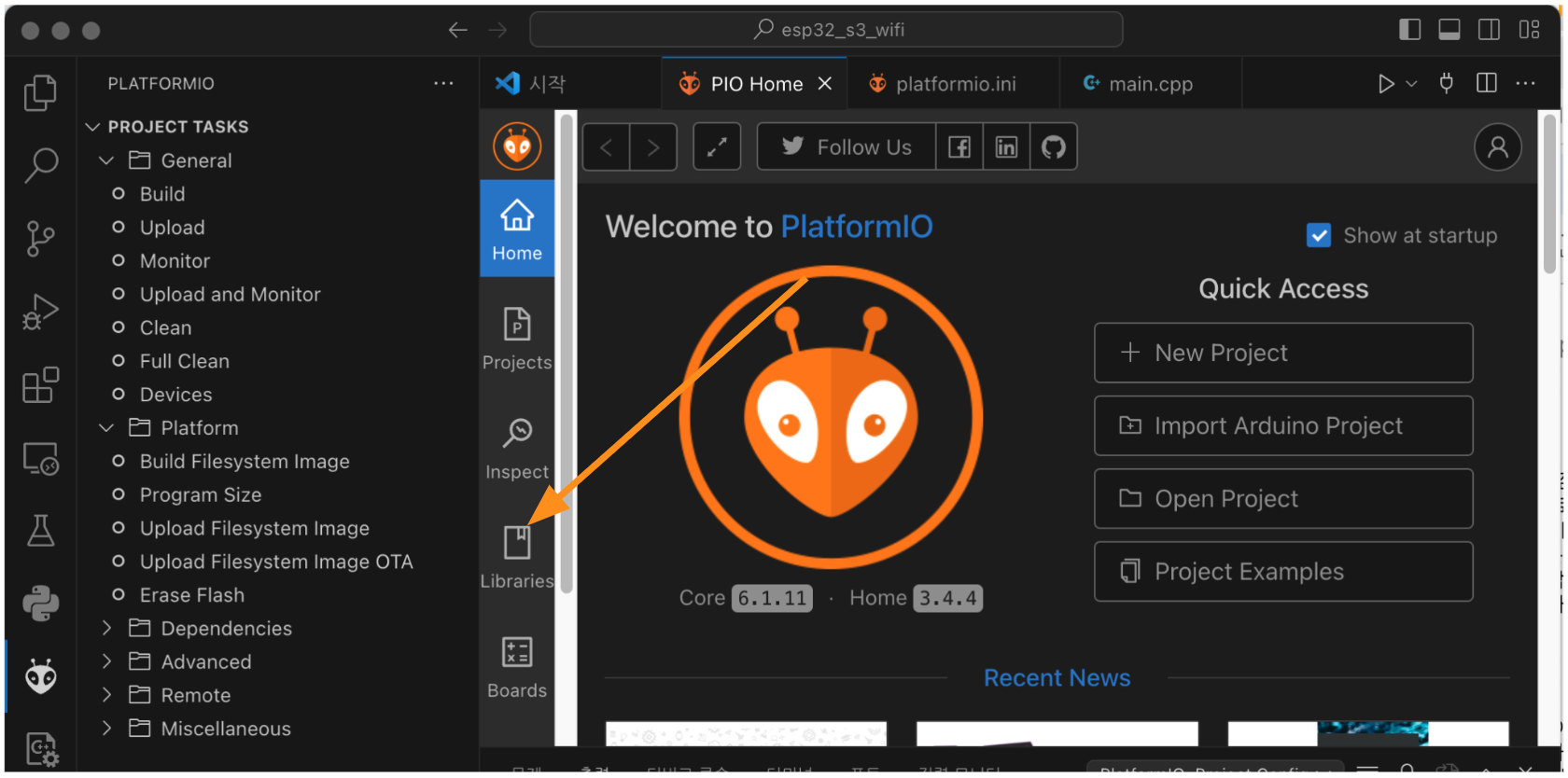Click the PIO sidebar vertical scrollbar
The image size is (1568, 778).
tap(566, 353)
